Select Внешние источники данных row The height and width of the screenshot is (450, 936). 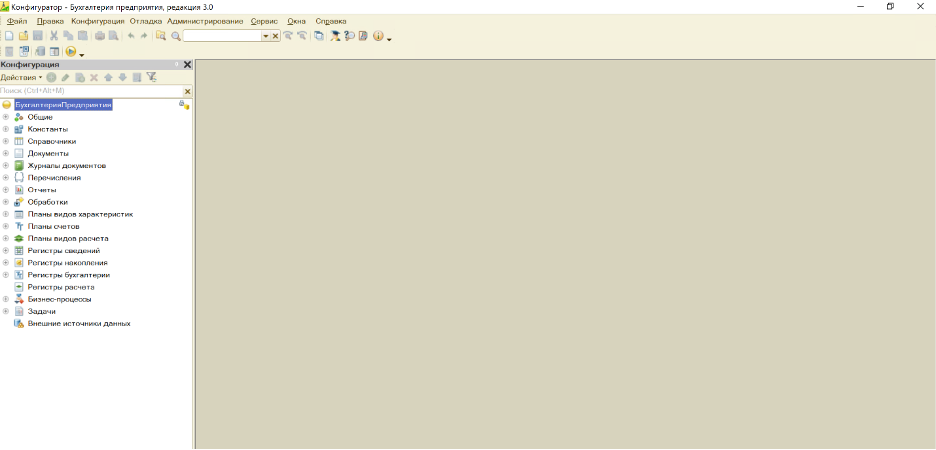tap(79, 323)
